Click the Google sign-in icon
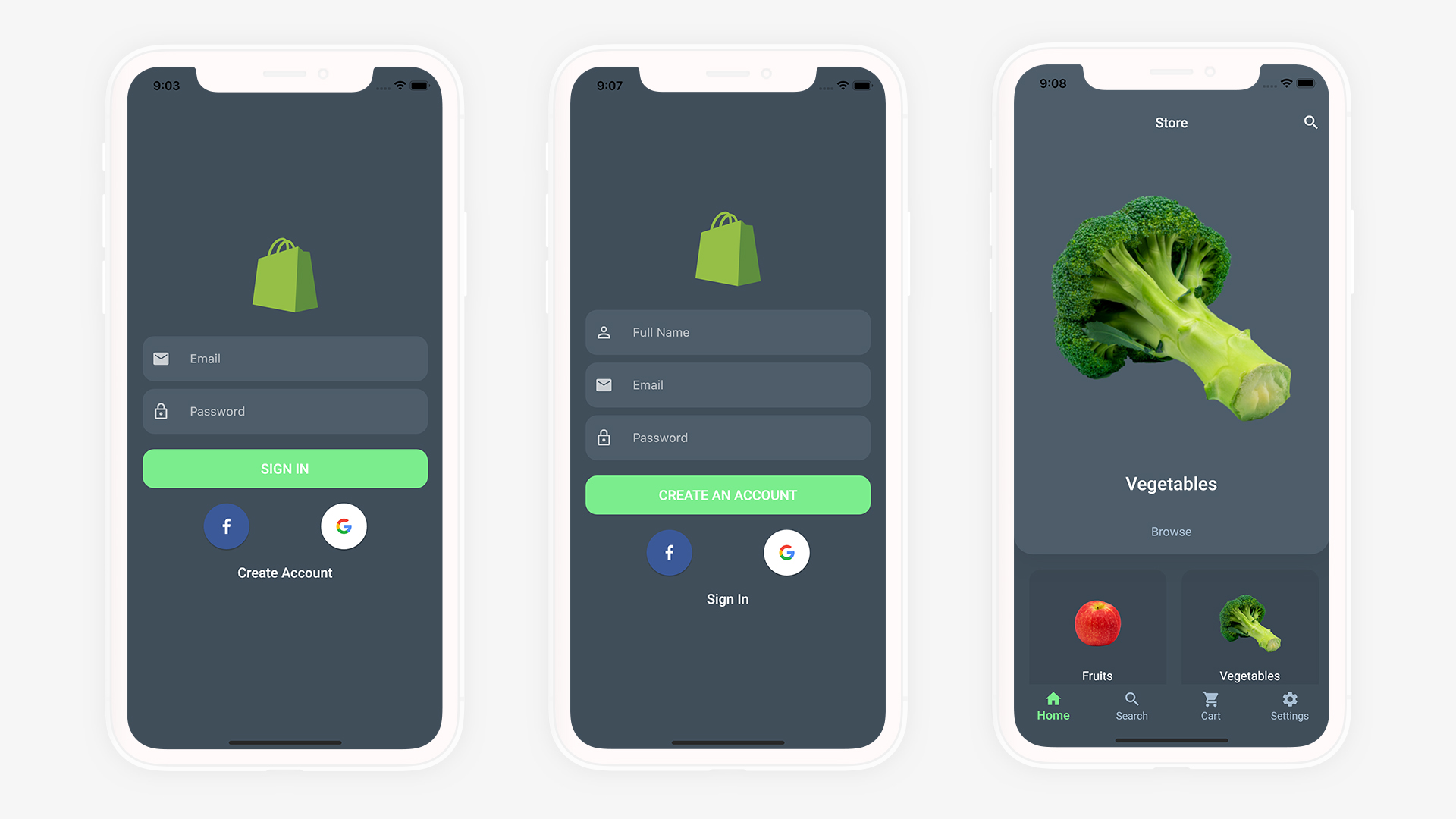 [346, 524]
